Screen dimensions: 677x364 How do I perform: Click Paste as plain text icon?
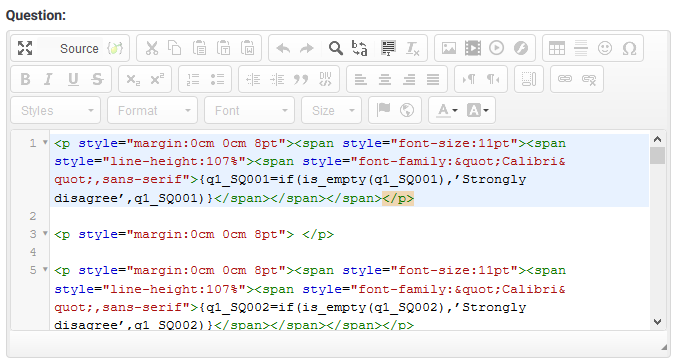pos(224,48)
